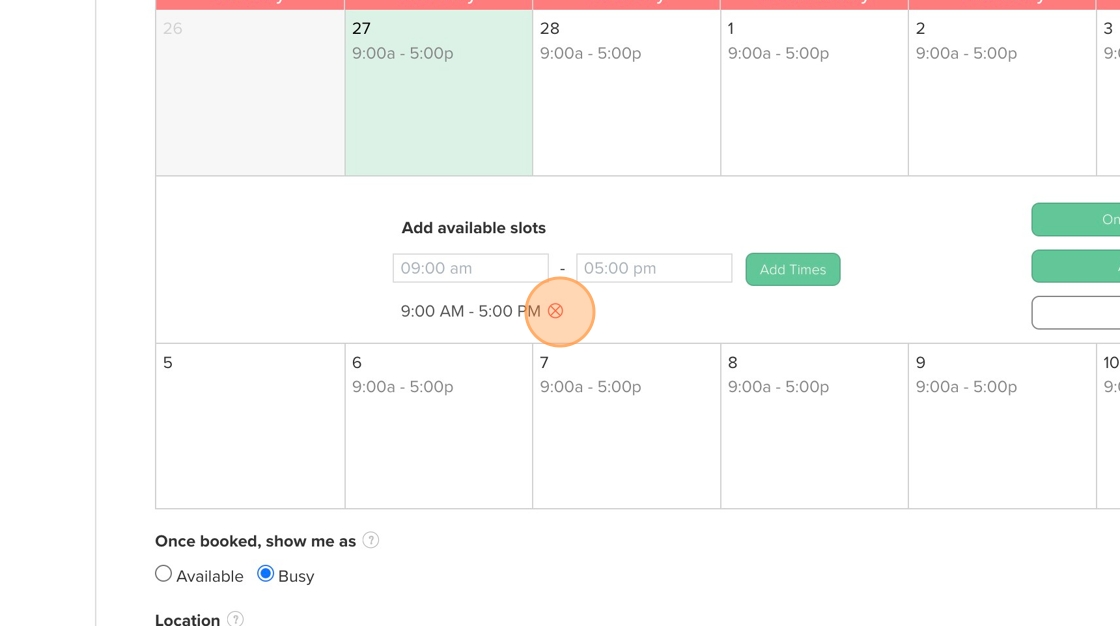
Task: Open calendar day 8
Action: pos(814,426)
